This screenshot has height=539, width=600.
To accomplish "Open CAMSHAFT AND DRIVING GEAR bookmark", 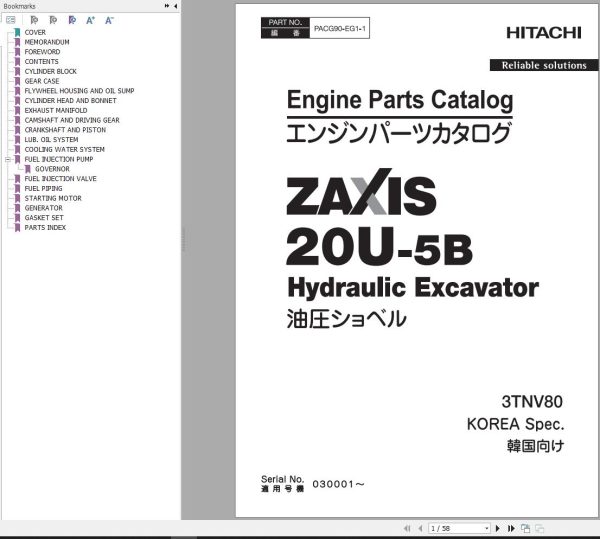I will coord(72,120).
